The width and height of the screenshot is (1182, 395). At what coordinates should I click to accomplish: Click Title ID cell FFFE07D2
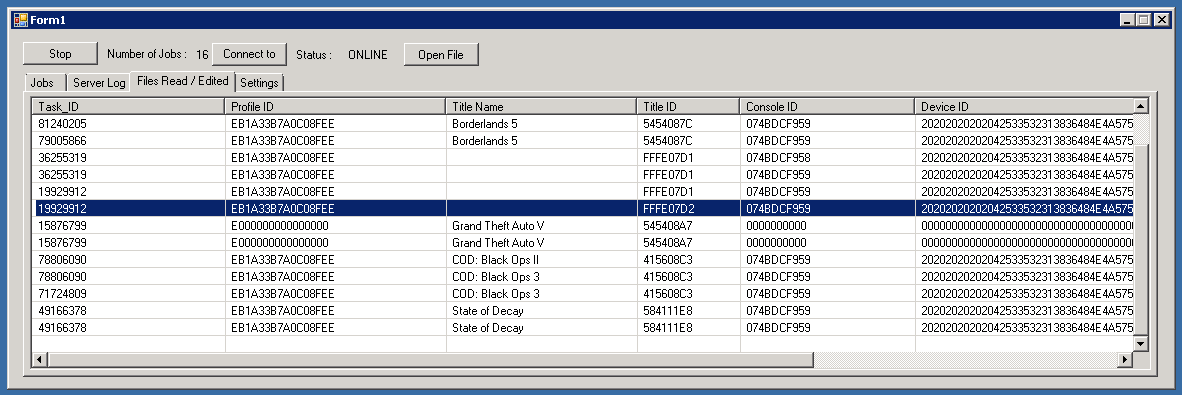688,208
